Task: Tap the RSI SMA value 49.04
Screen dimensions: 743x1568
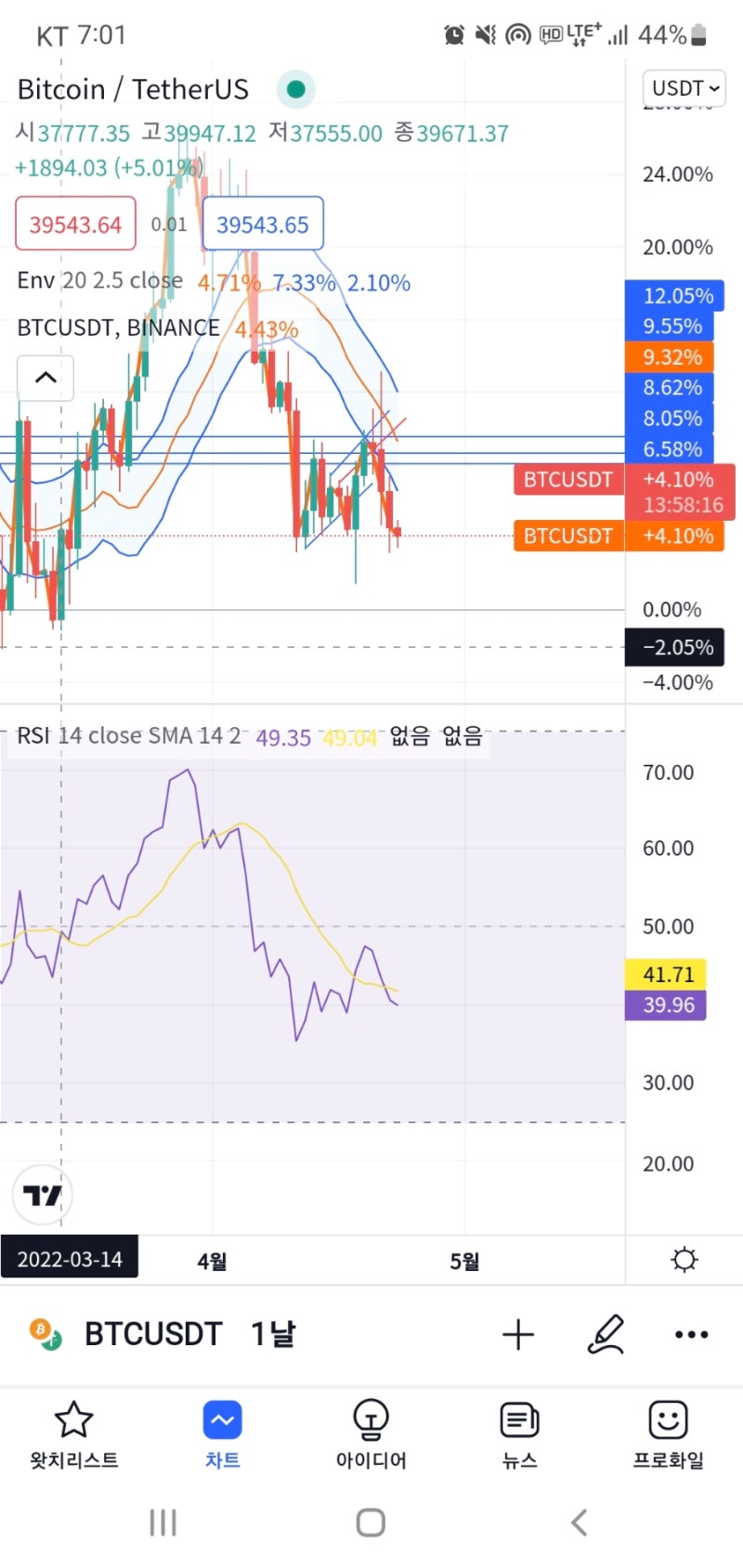Action: 350,738
